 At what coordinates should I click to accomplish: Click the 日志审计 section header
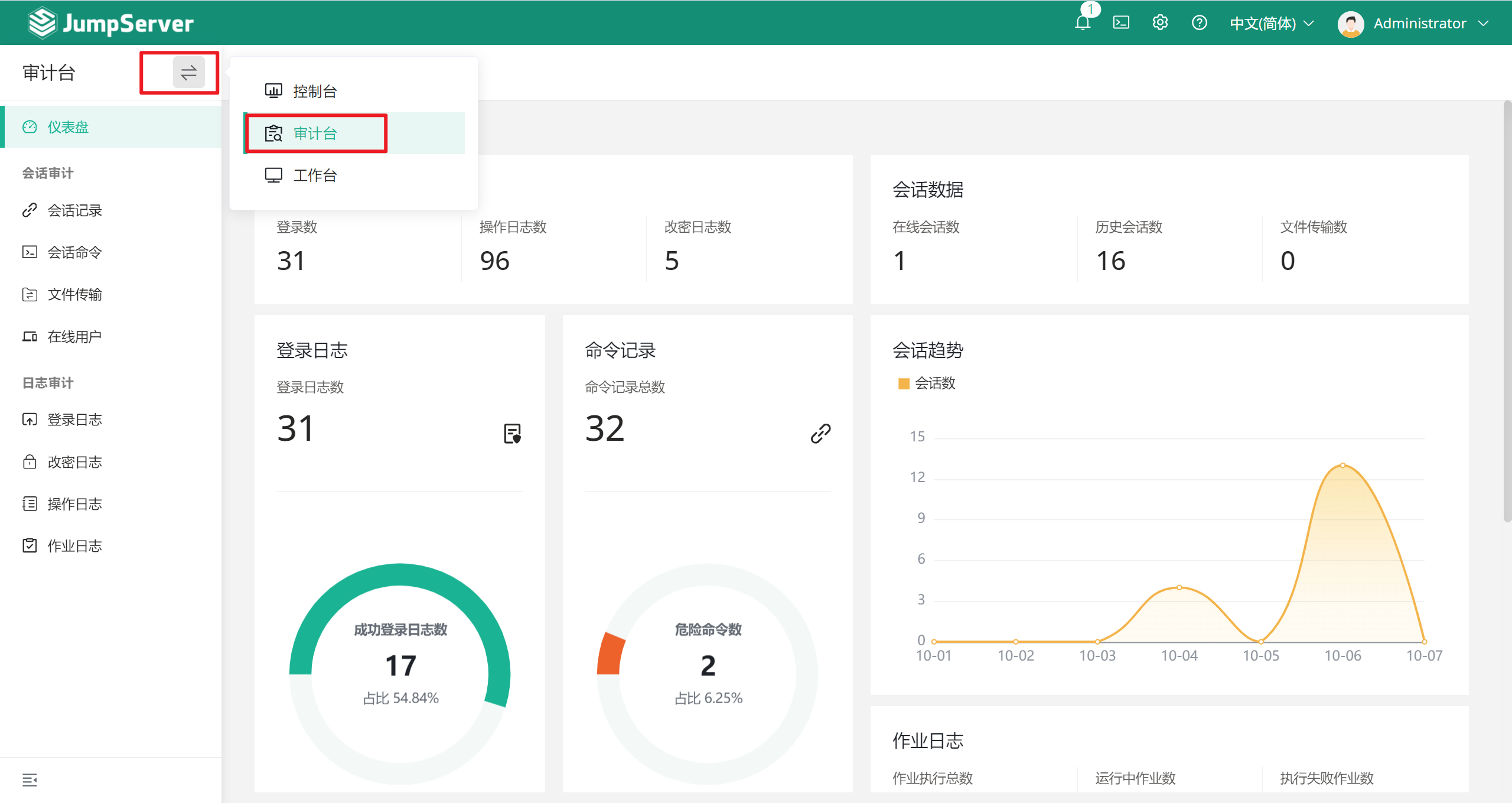[x=48, y=383]
